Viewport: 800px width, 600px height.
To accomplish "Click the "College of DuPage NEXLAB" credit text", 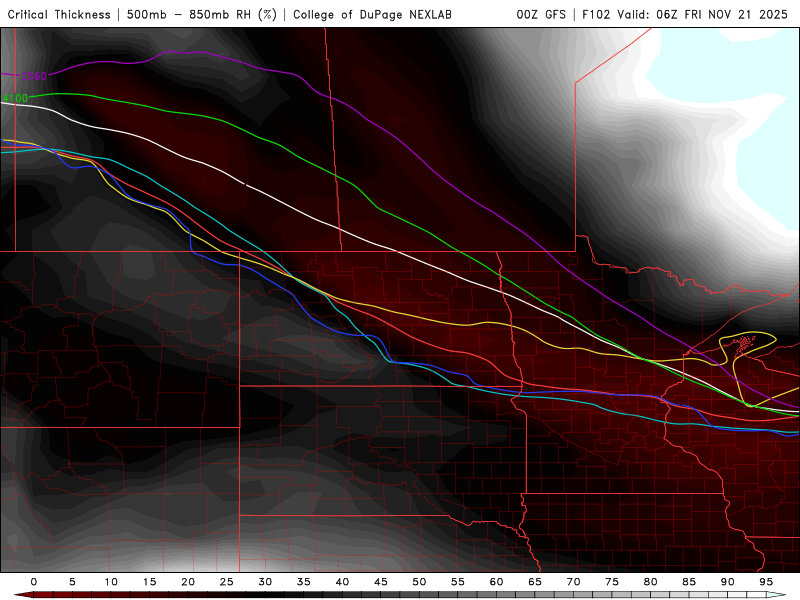I will click(x=372, y=14).
